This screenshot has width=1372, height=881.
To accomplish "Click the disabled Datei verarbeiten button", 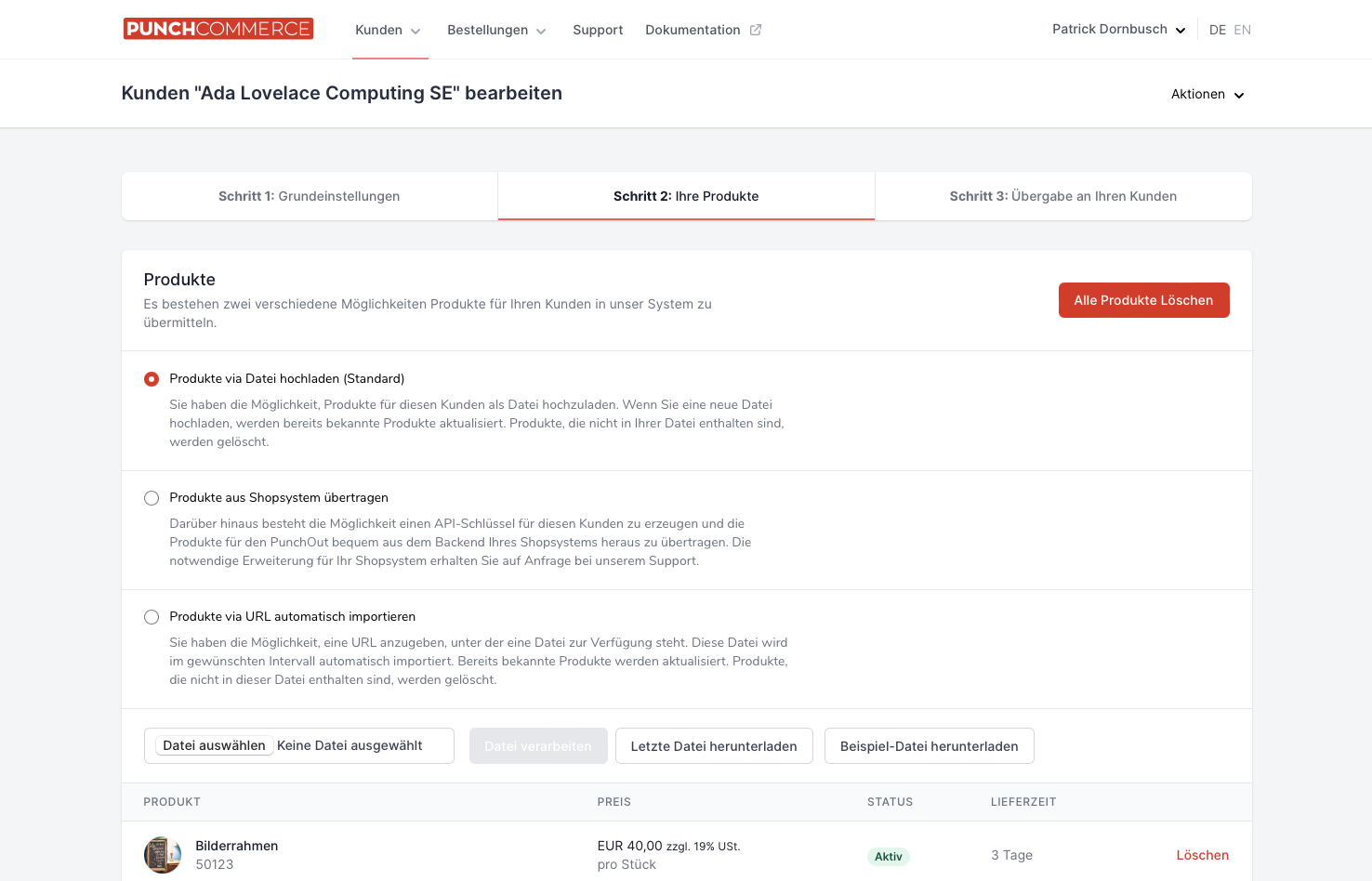I will tap(538, 745).
